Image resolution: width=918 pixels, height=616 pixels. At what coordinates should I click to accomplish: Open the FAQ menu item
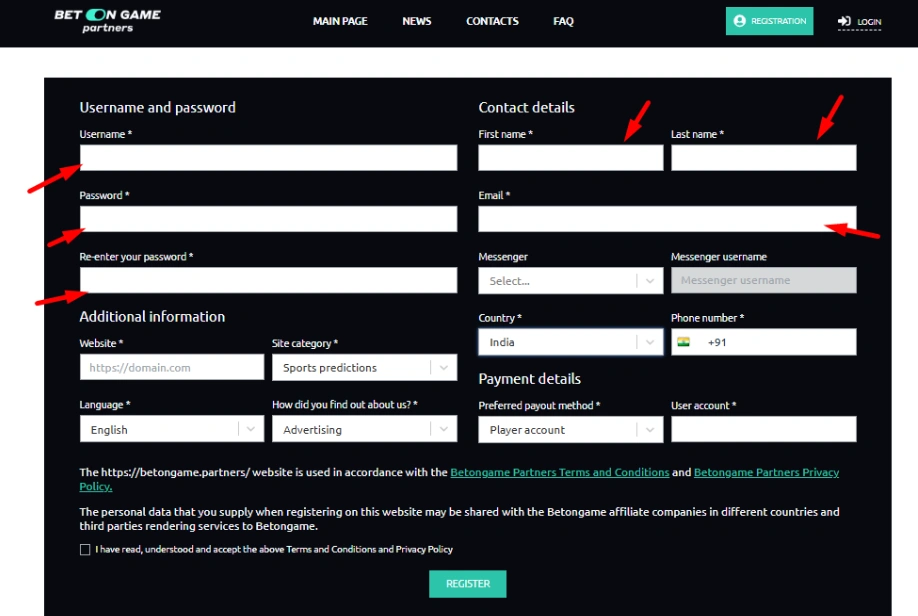pos(563,21)
